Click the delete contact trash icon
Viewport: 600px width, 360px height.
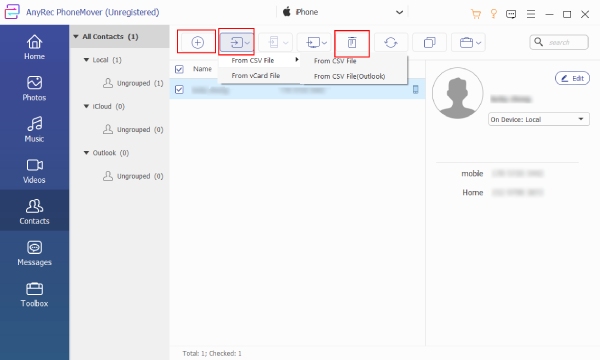pos(352,42)
